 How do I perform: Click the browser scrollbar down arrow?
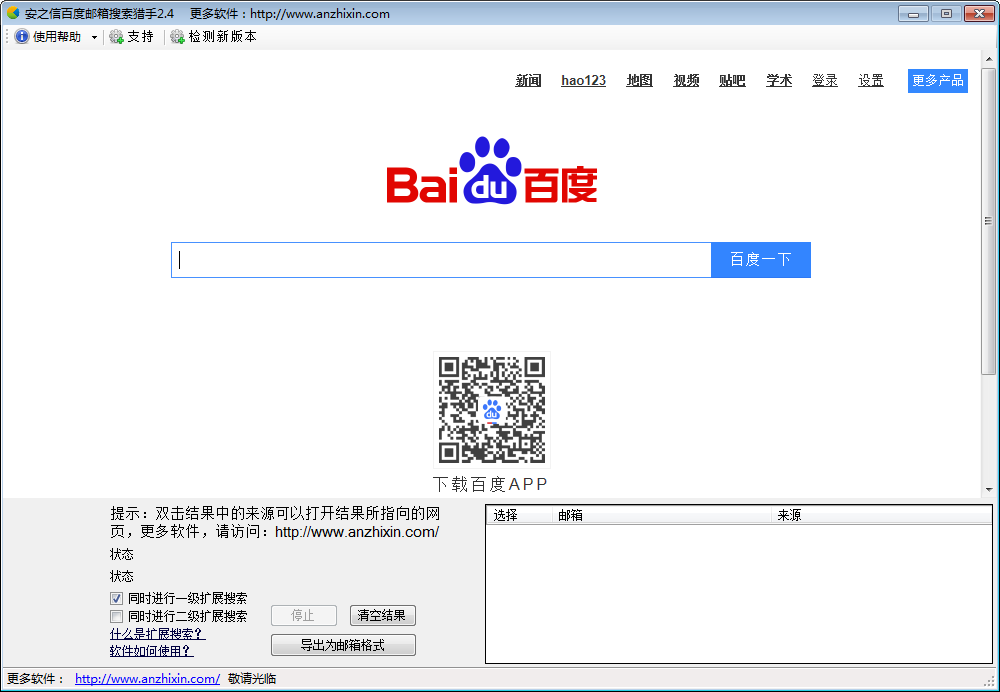[989, 490]
